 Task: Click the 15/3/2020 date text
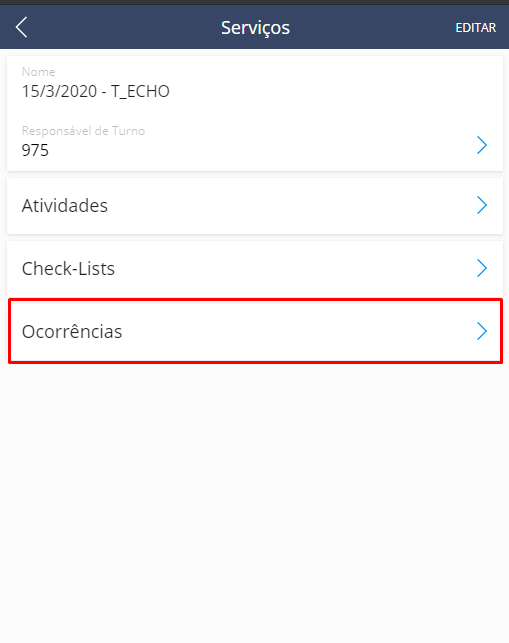coord(59,91)
